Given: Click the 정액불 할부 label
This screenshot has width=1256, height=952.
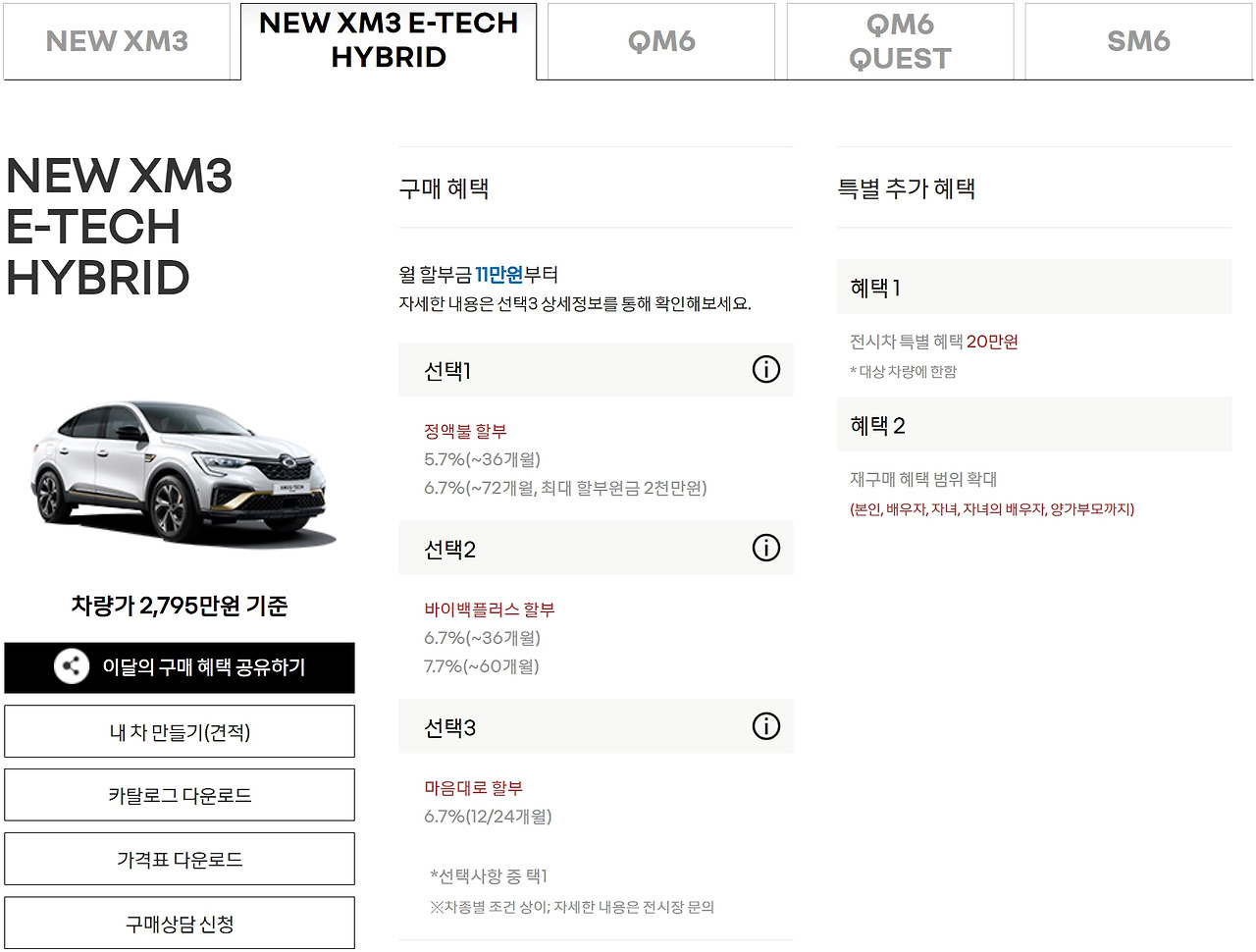Looking at the screenshot, I should pyautogui.click(x=465, y=431).
